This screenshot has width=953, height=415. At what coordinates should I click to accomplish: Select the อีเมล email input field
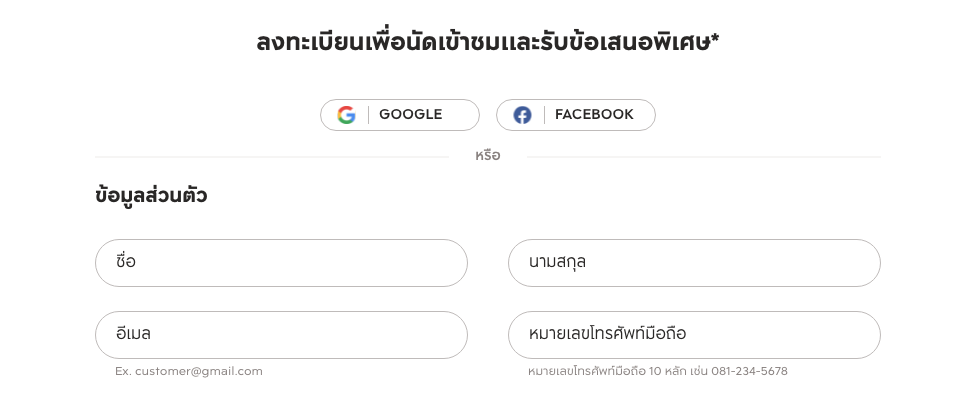tap(281, 335)
